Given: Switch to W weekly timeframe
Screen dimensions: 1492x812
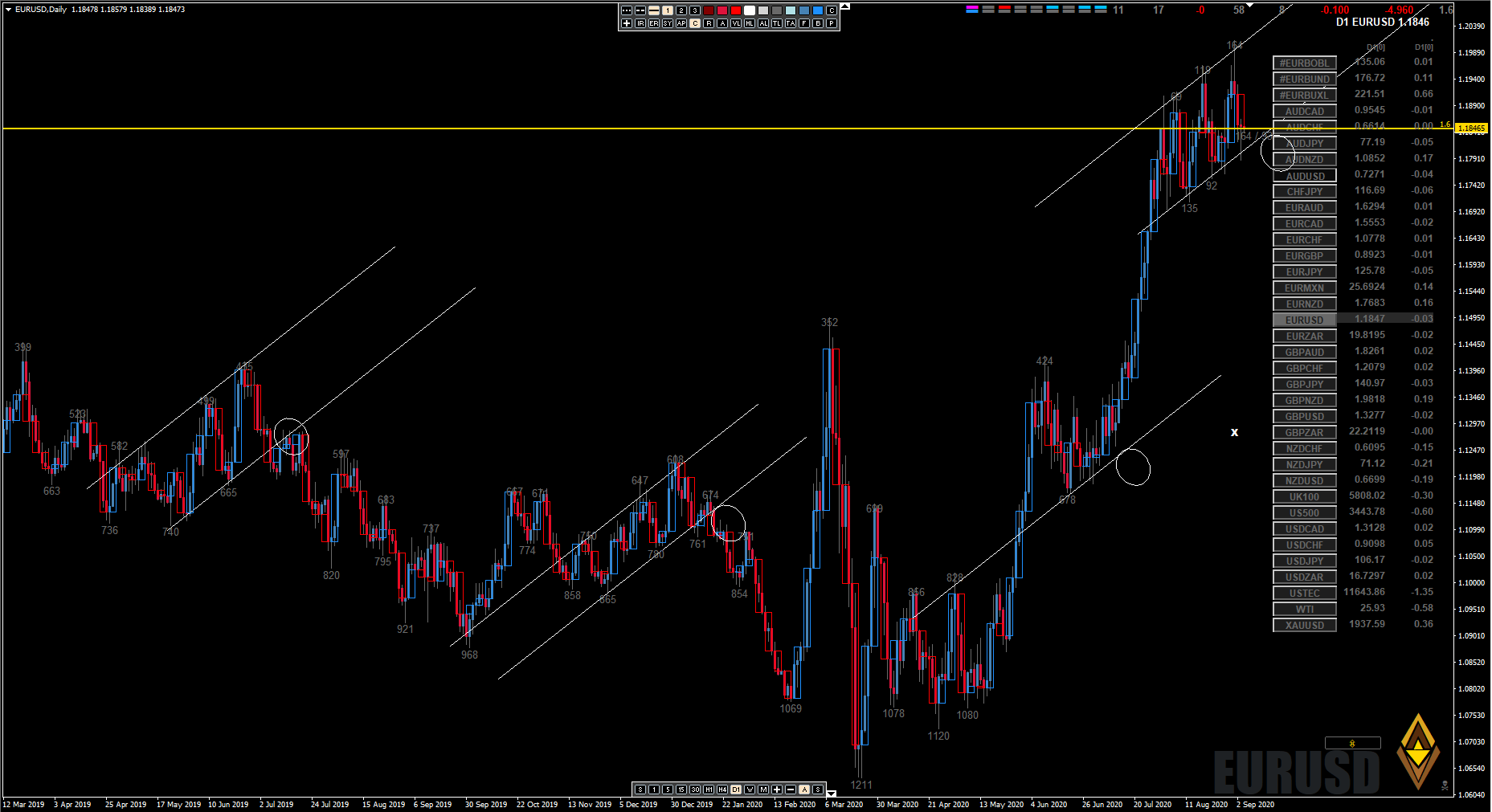Looking at the screenshot, I should point(750,790).
